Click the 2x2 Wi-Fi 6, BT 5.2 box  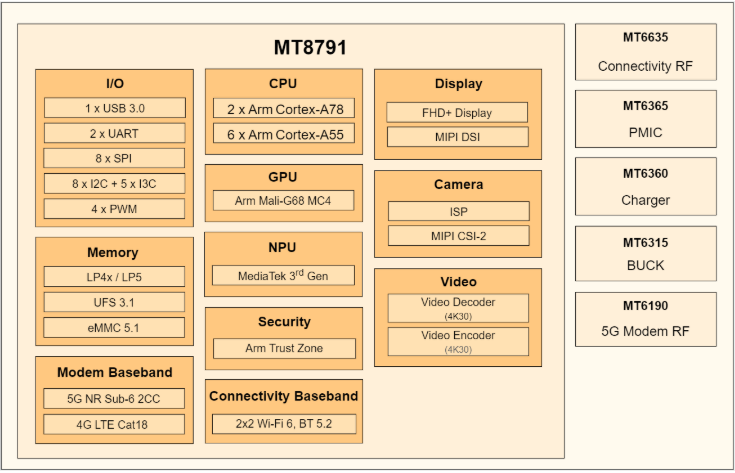[283, 424]
